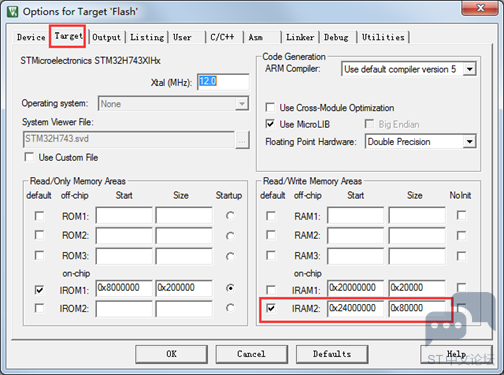Enable NoInit for RAM3

point(461,256)
